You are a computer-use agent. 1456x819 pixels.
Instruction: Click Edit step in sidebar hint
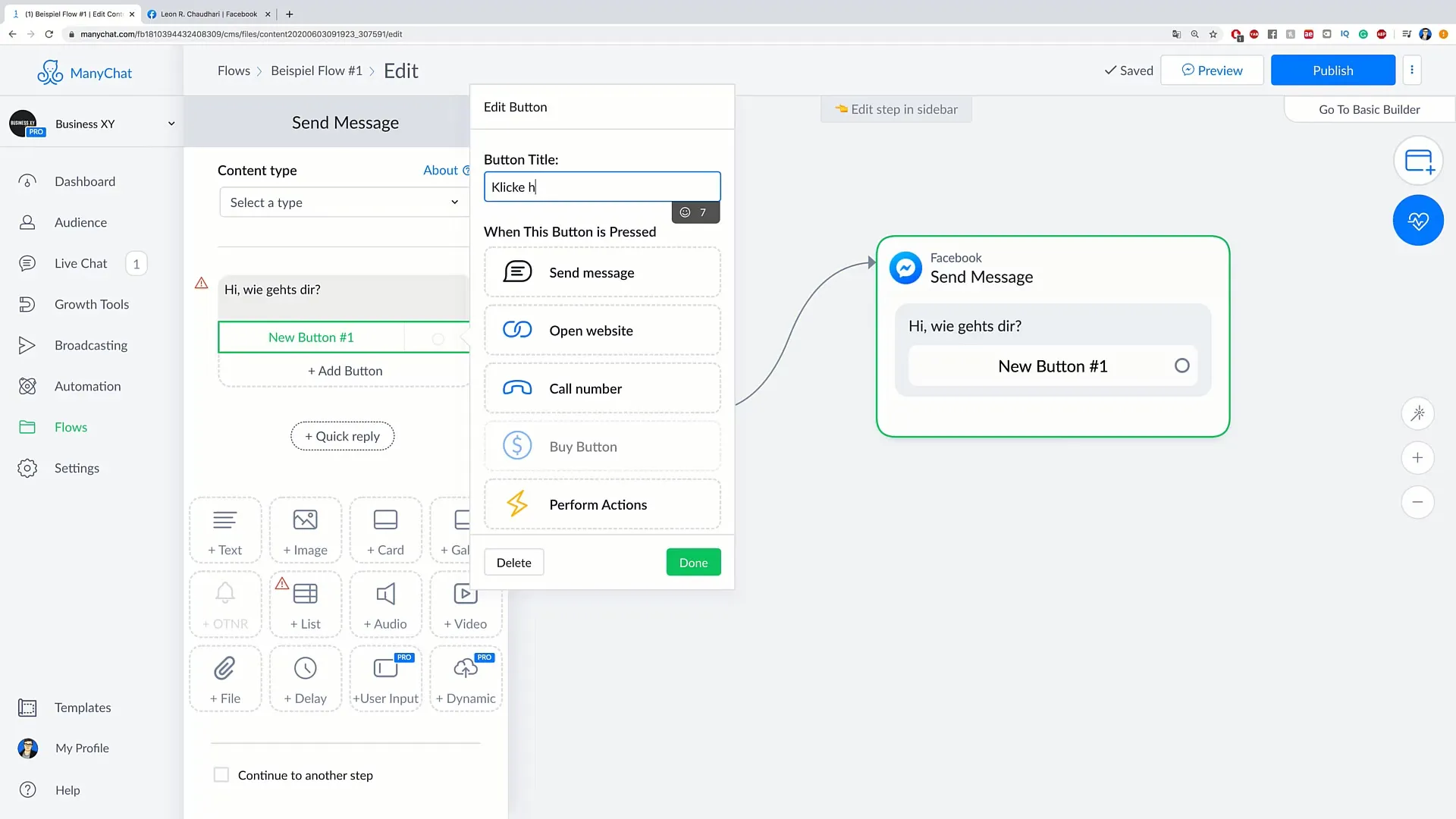point(896,109)
